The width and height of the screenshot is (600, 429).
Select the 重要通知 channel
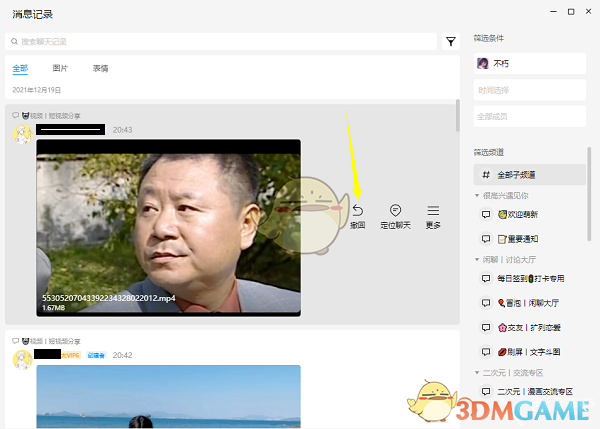point(517,239)
